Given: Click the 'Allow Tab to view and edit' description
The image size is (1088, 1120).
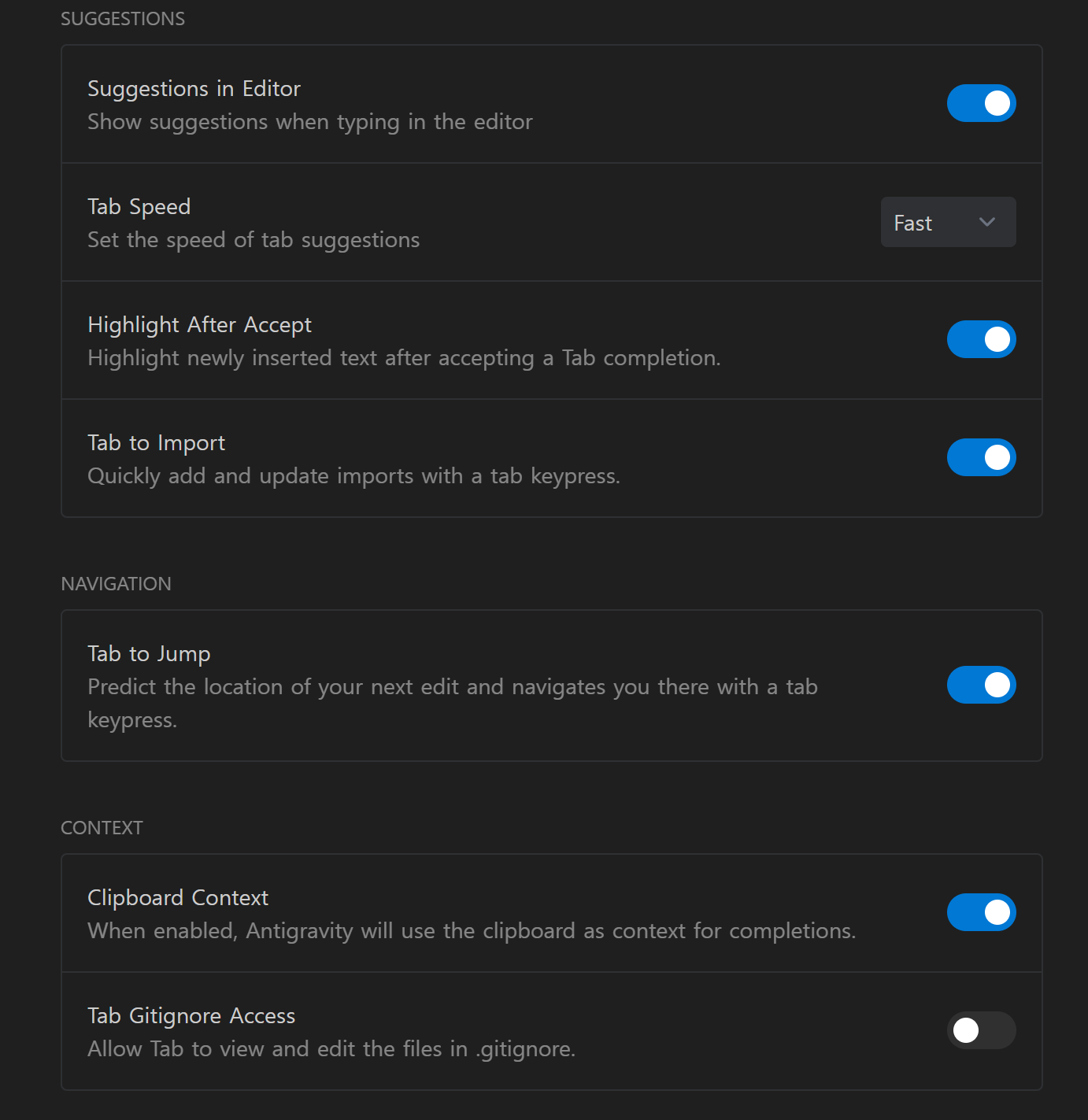Looking at the screenshot, I should (331, 1049).
